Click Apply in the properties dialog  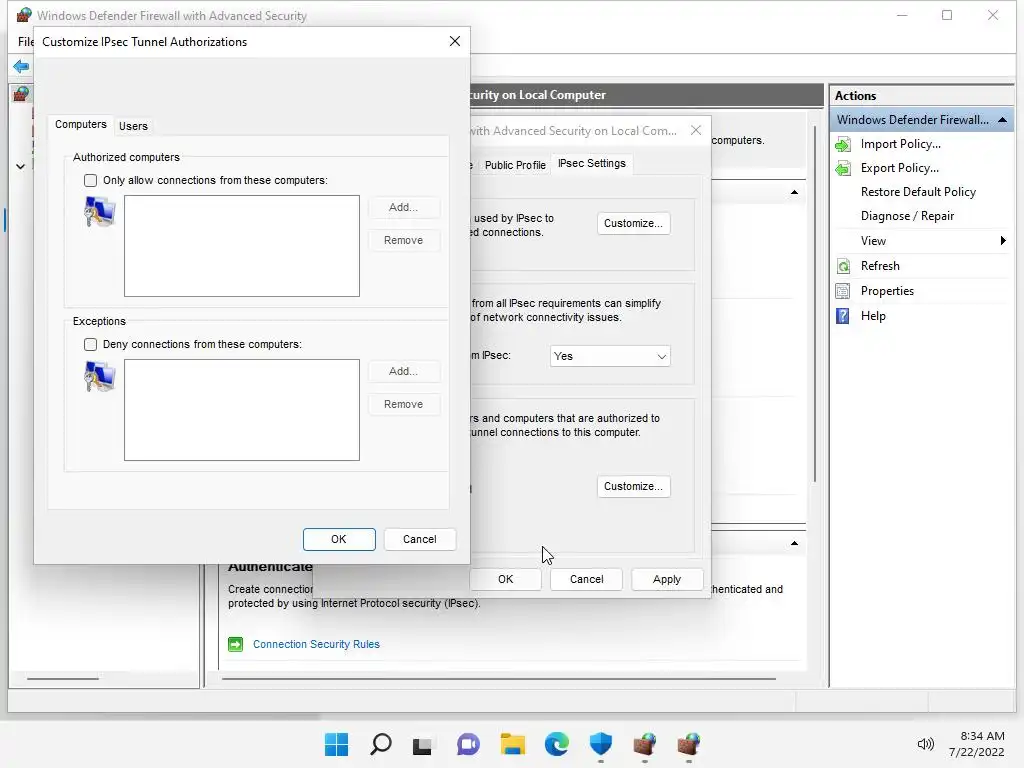tap(667, 579)
